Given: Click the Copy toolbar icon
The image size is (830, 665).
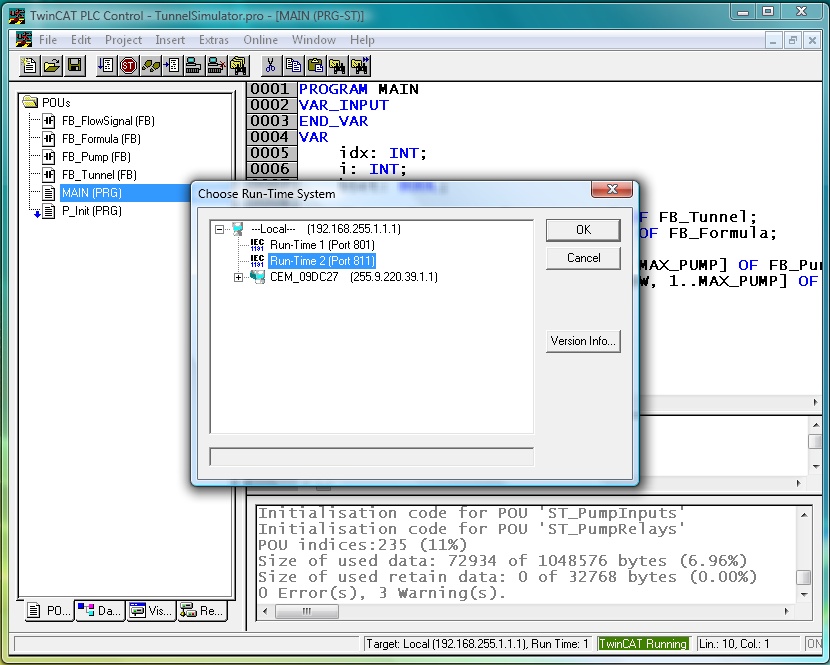Looking at the screenshot, I should [x=293, y=66].
